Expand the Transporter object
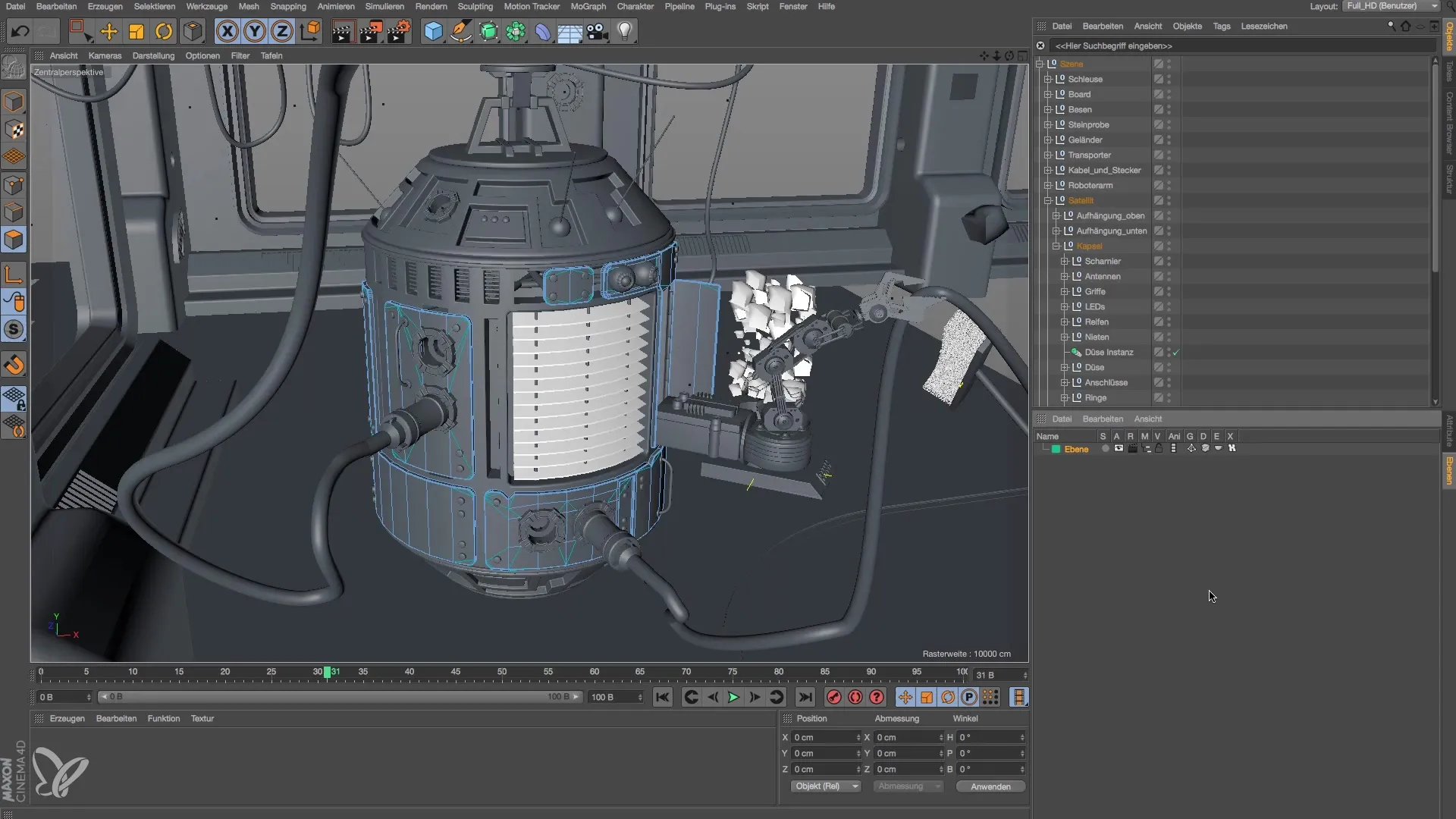This screenshot has height=819, width=1456. pyautogui.click(x=1048, y=155)
